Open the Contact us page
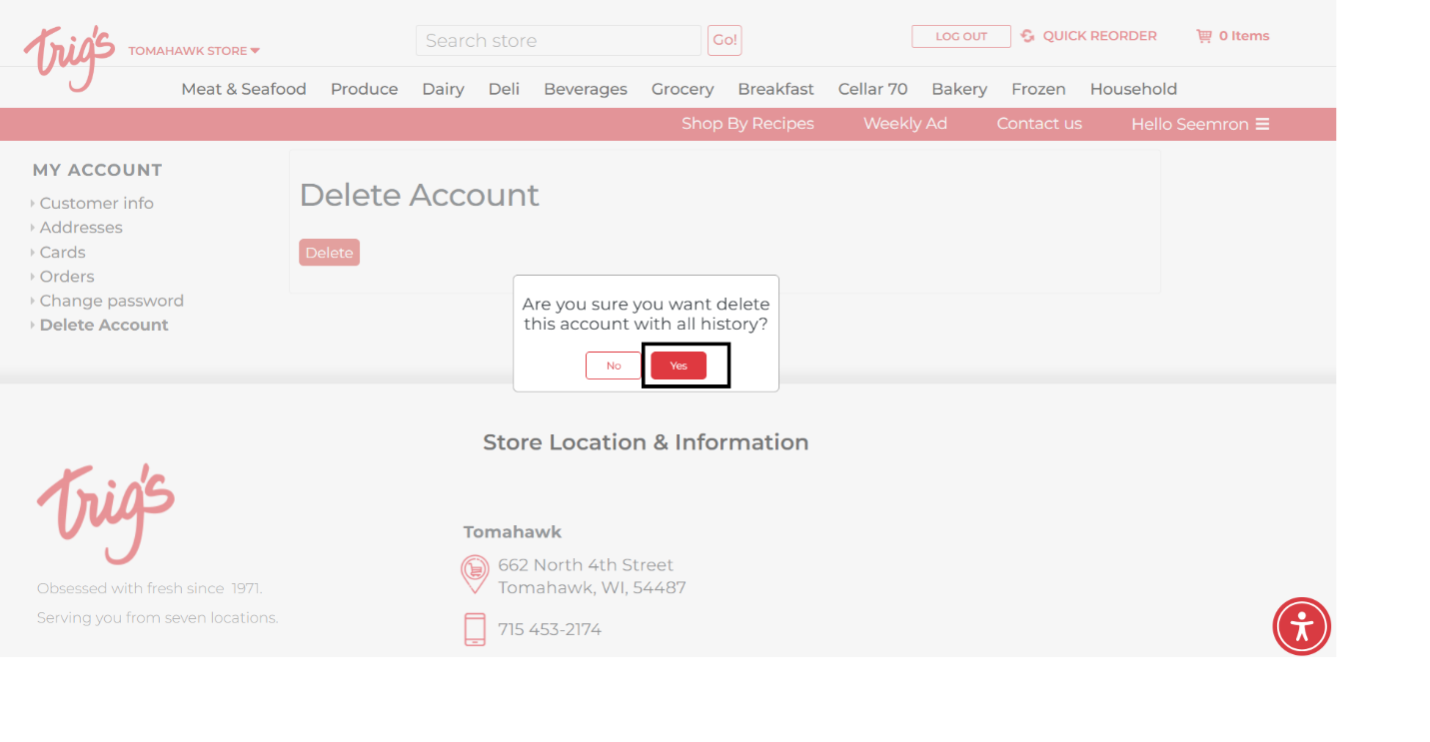This screenshot has height=742, width=1430. pos(1039,124)
